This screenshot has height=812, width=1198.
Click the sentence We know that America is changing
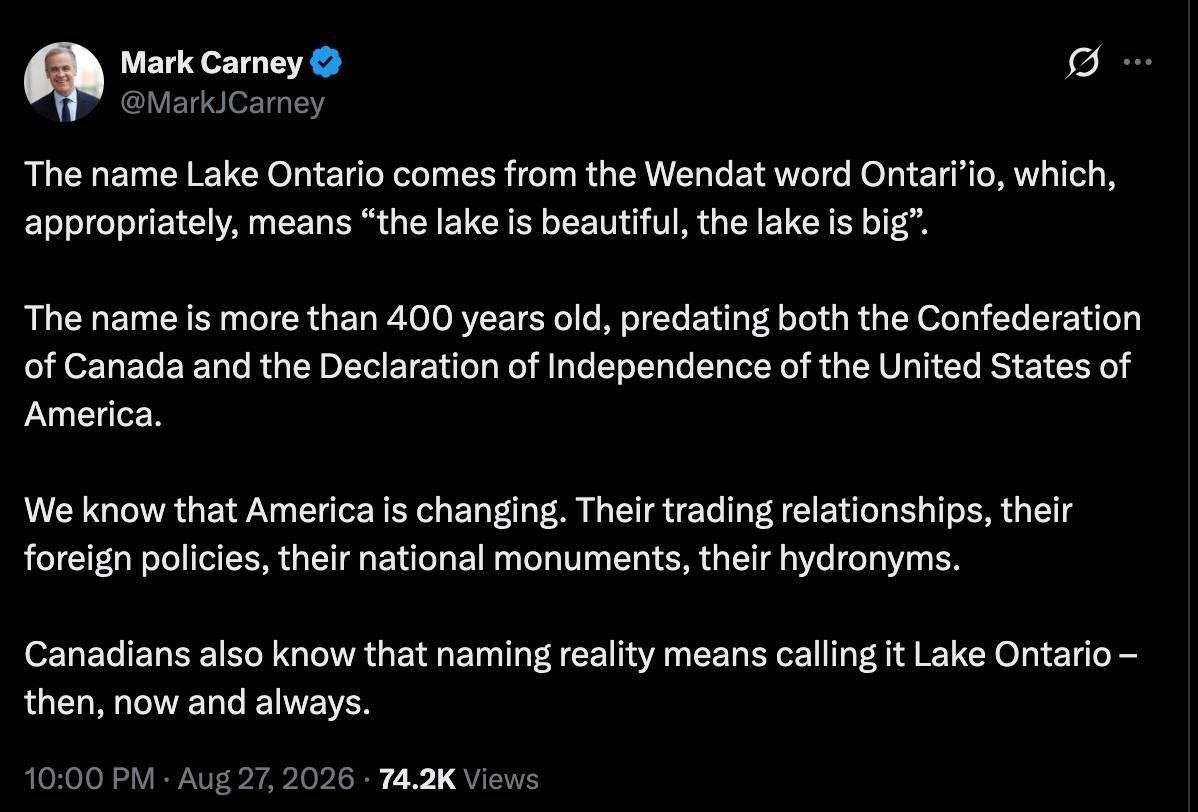coord(296,510)
